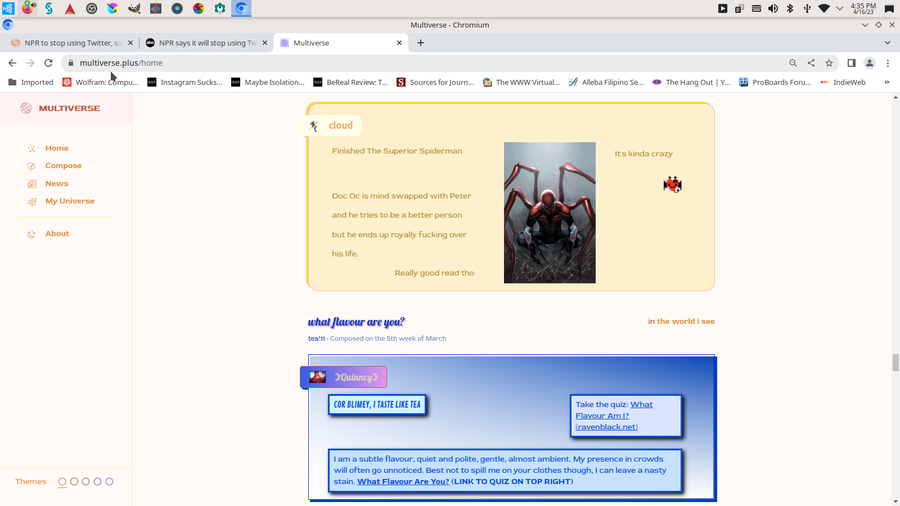
Task: Open 'in the world i see' link
Action: tap(680, 322)
